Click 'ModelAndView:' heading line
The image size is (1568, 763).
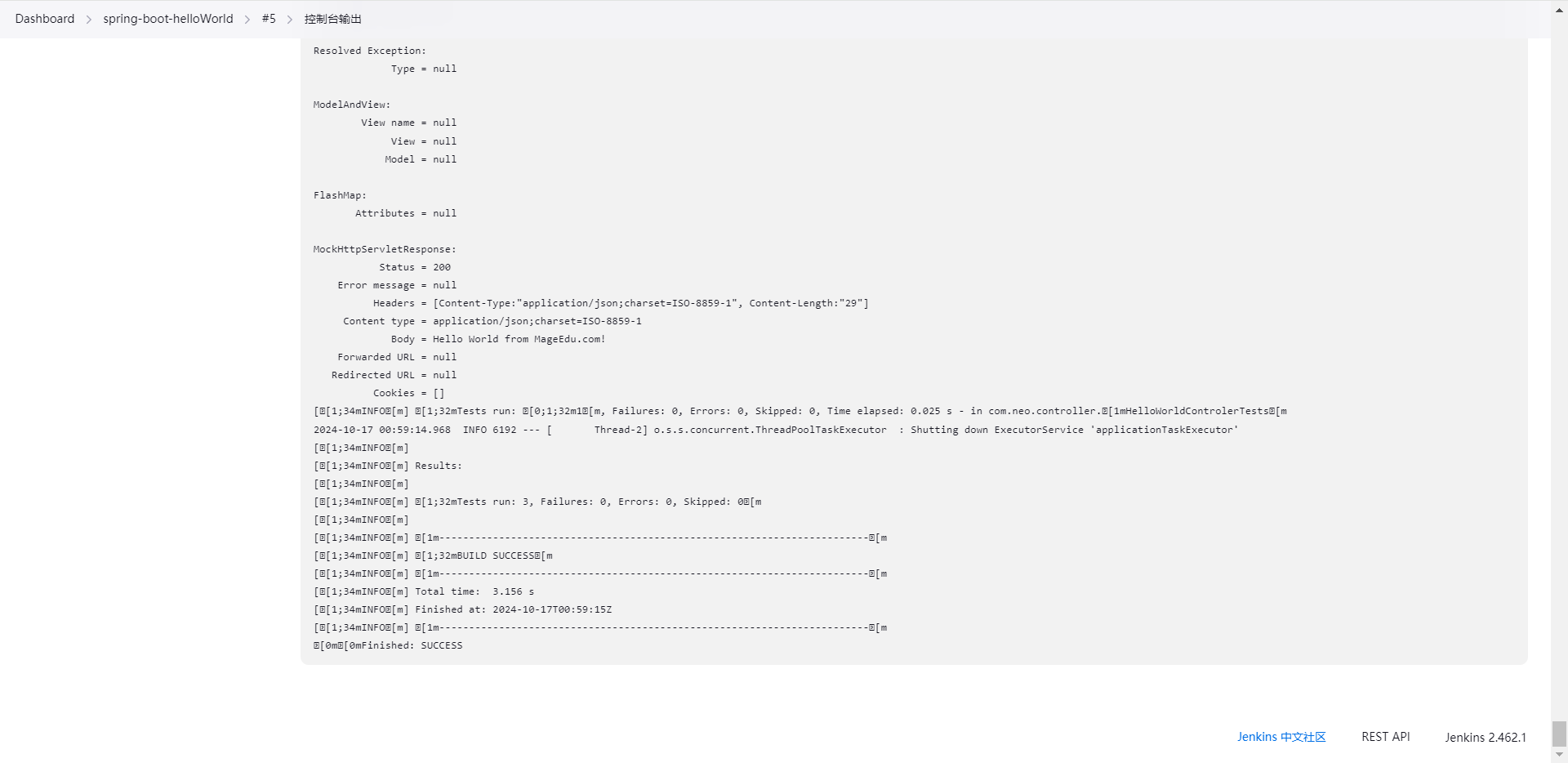pyautogui.click(x=352, y=105)
